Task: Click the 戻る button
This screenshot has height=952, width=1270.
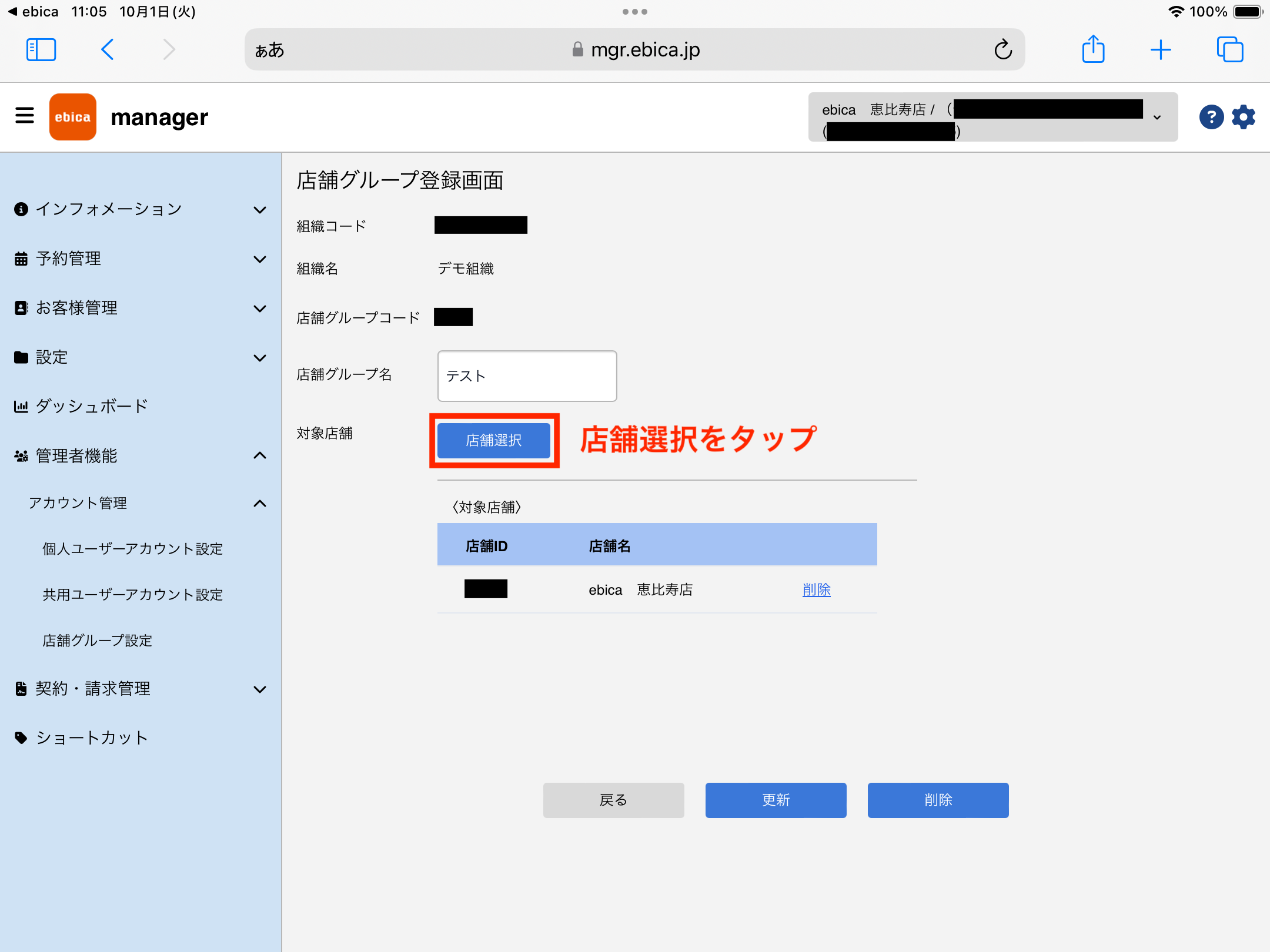Action: [614, 800]
